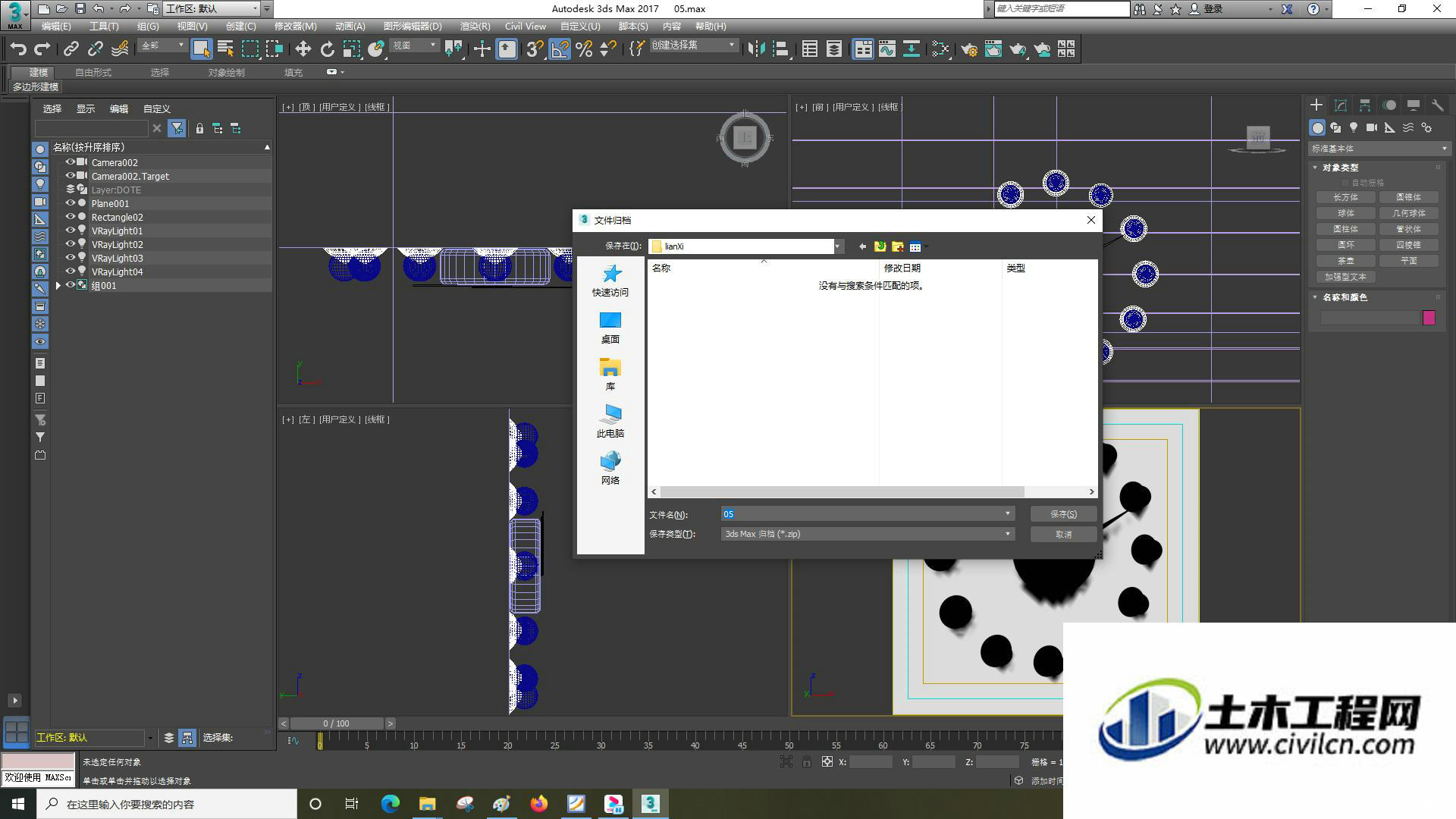This screenshot has width=1456, height=819.
Task: Click the 取消 button in dialog
Action: point(1063,535)
